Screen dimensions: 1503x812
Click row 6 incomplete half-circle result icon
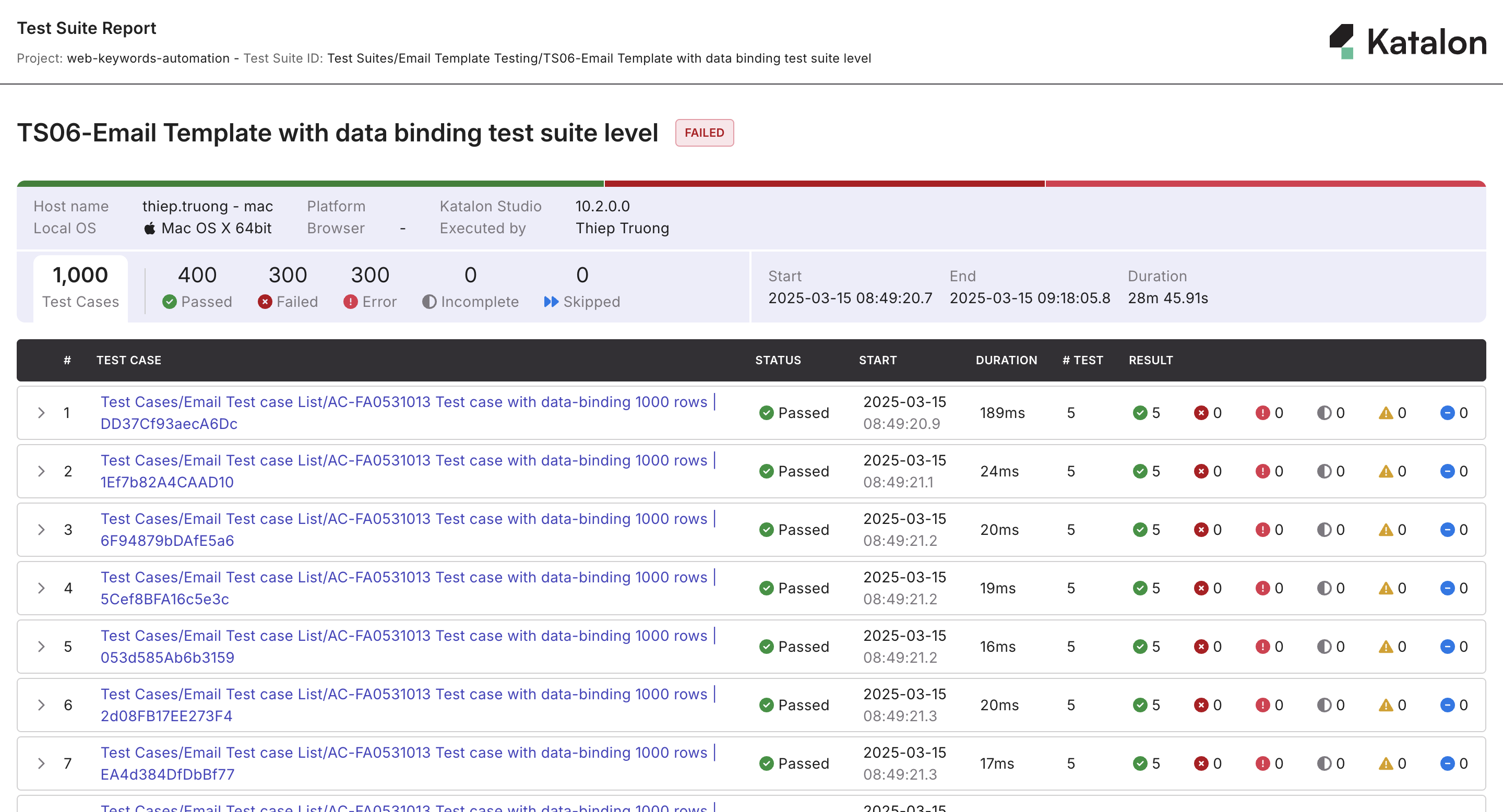click(x=1325, y=704)
